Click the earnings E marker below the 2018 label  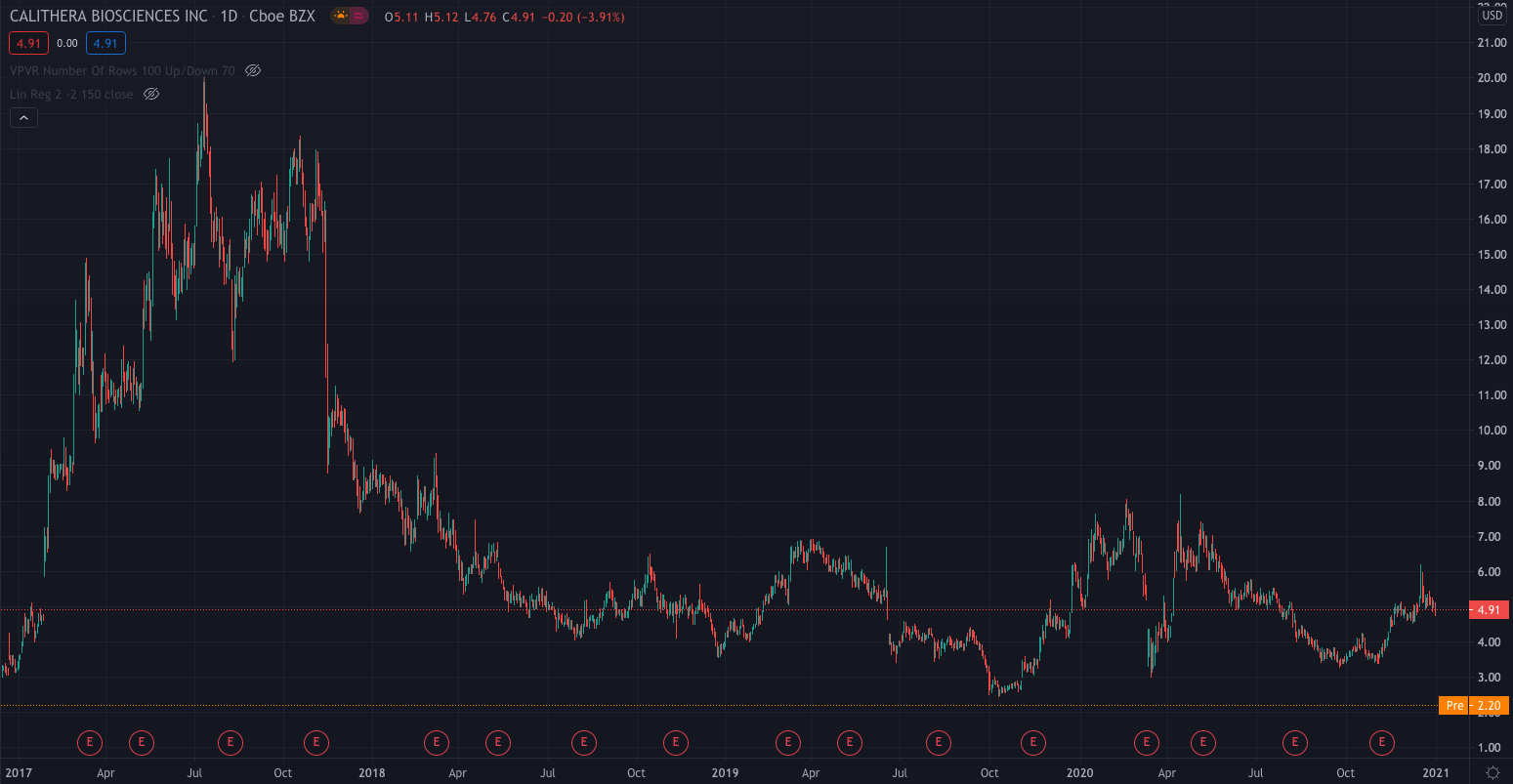coord(316,743)
